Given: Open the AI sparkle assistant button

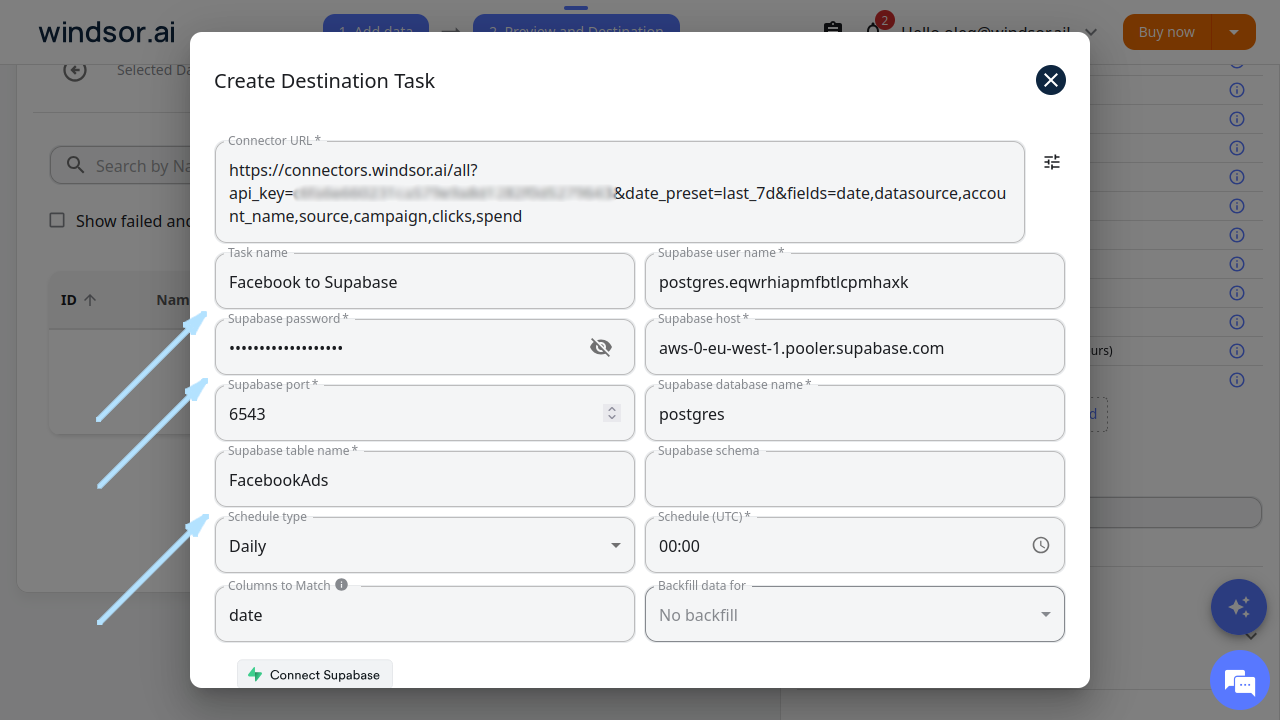Looking at the screenshot, I should pos(1239,606).
